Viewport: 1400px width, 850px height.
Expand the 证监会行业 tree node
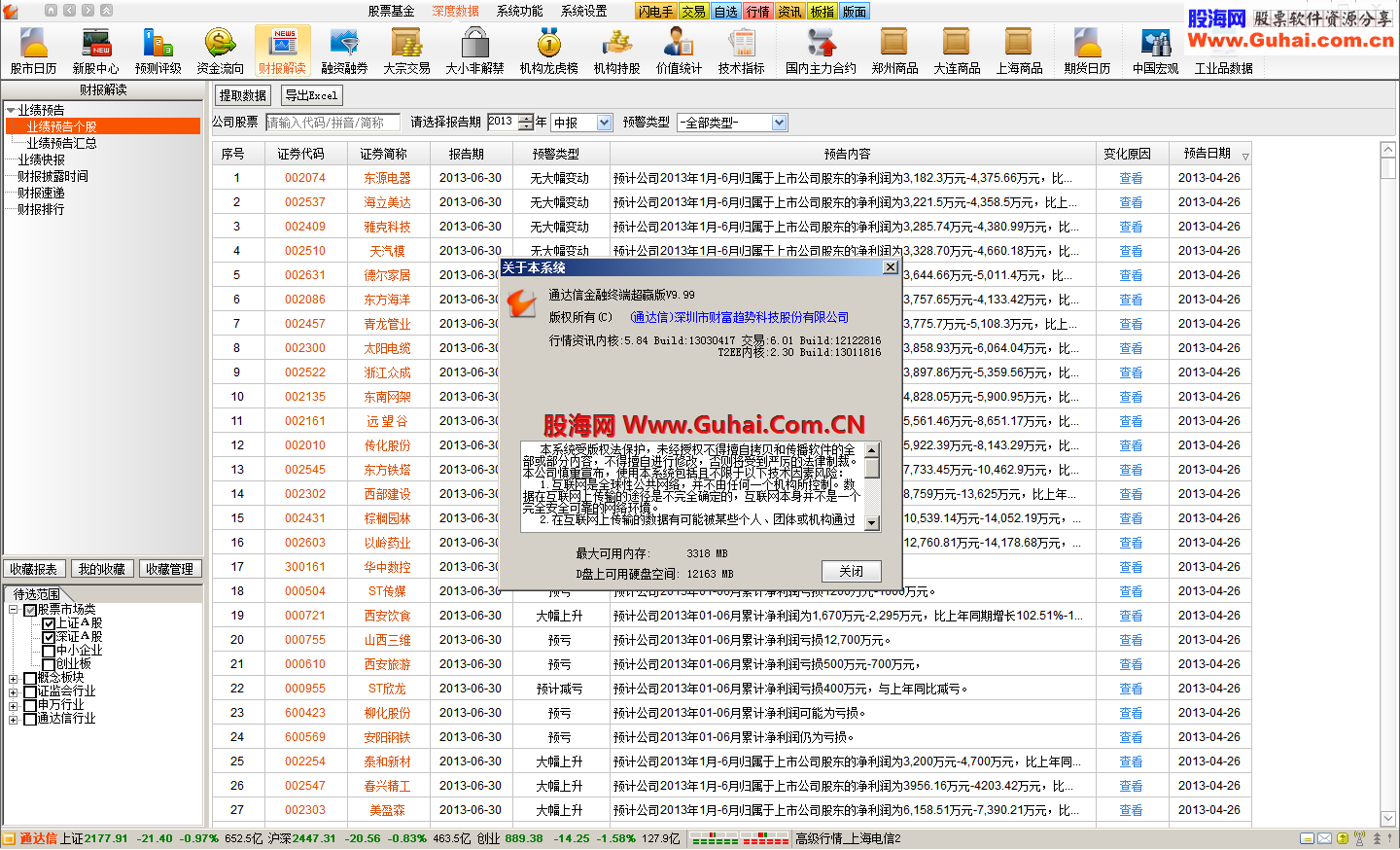[14, 692]
